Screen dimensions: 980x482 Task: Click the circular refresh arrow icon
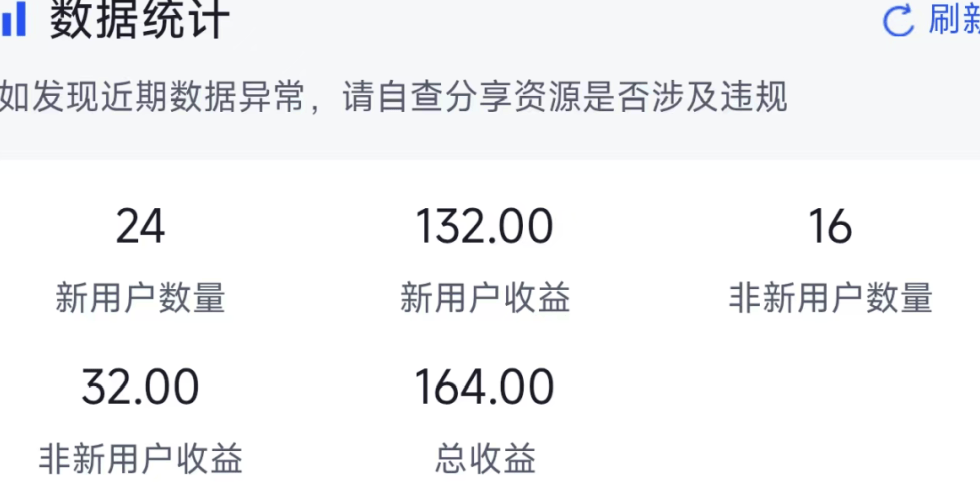[x=897, y=21]
